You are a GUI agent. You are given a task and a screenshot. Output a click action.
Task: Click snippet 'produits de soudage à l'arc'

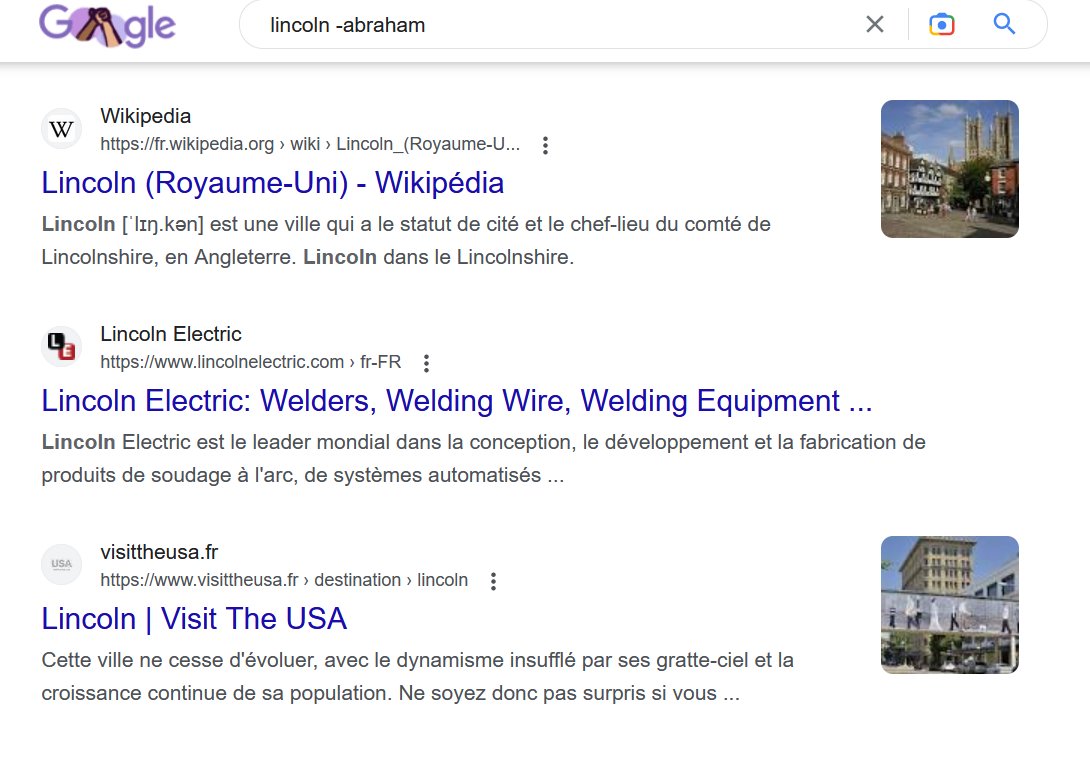[168, 476]
